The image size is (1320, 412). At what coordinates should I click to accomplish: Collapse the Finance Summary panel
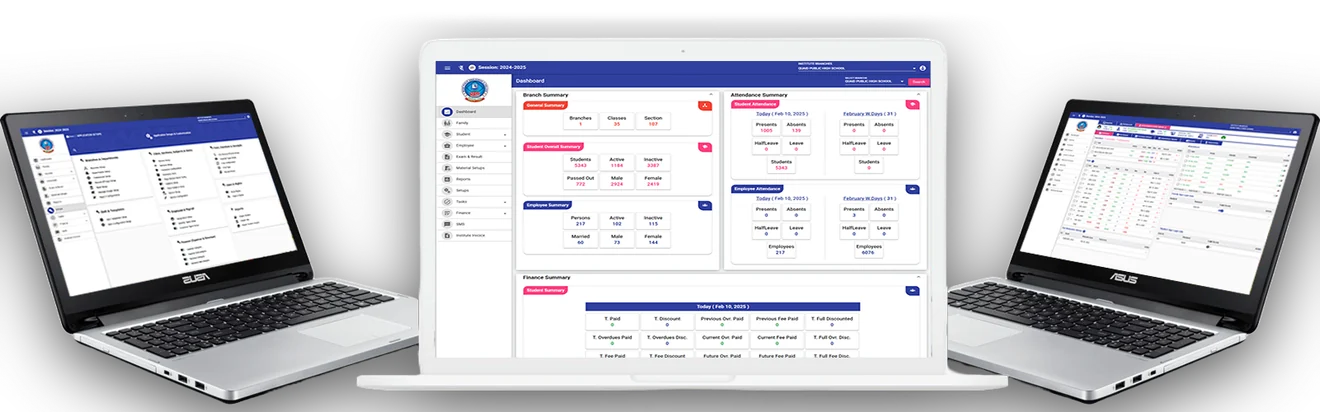918,277
